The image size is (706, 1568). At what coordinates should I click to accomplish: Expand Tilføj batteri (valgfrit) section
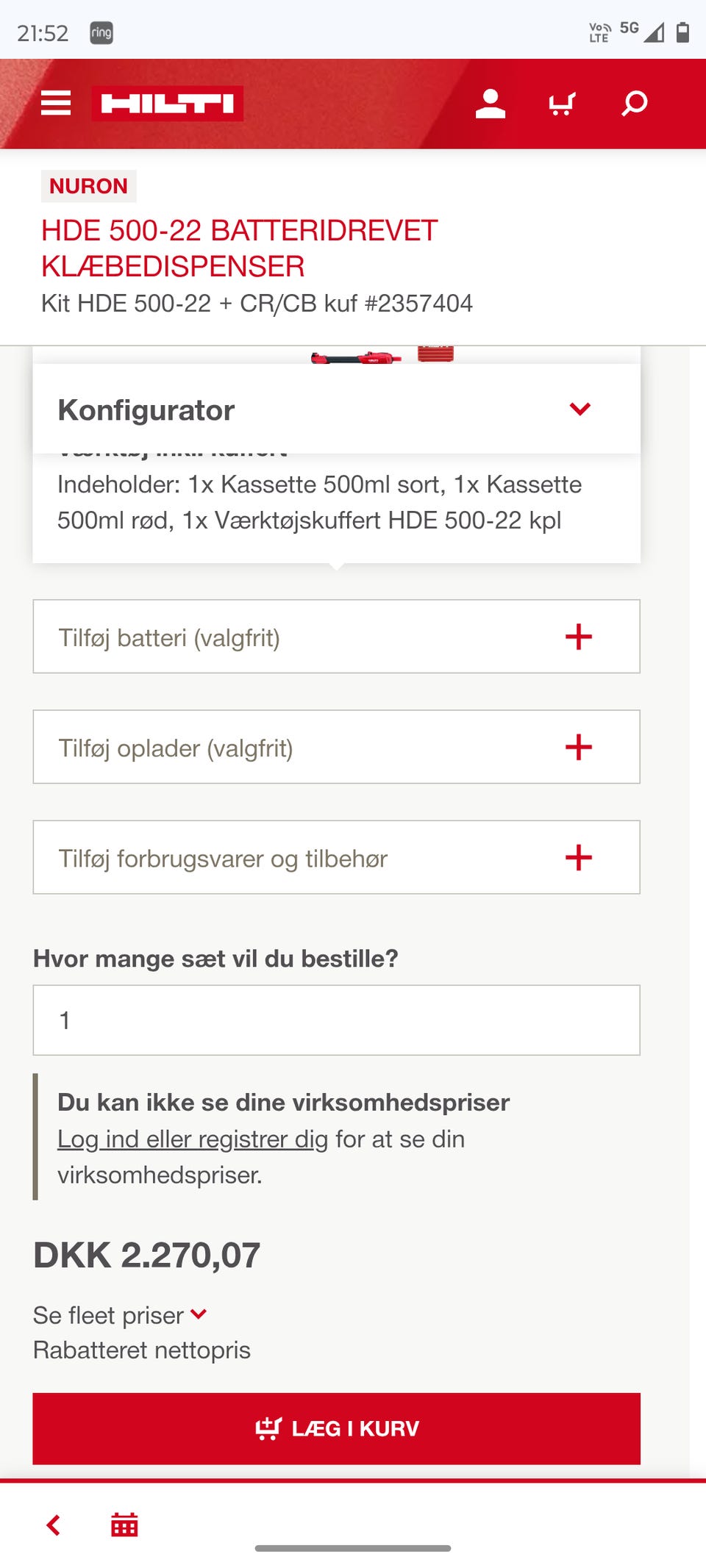pos(578,637)
